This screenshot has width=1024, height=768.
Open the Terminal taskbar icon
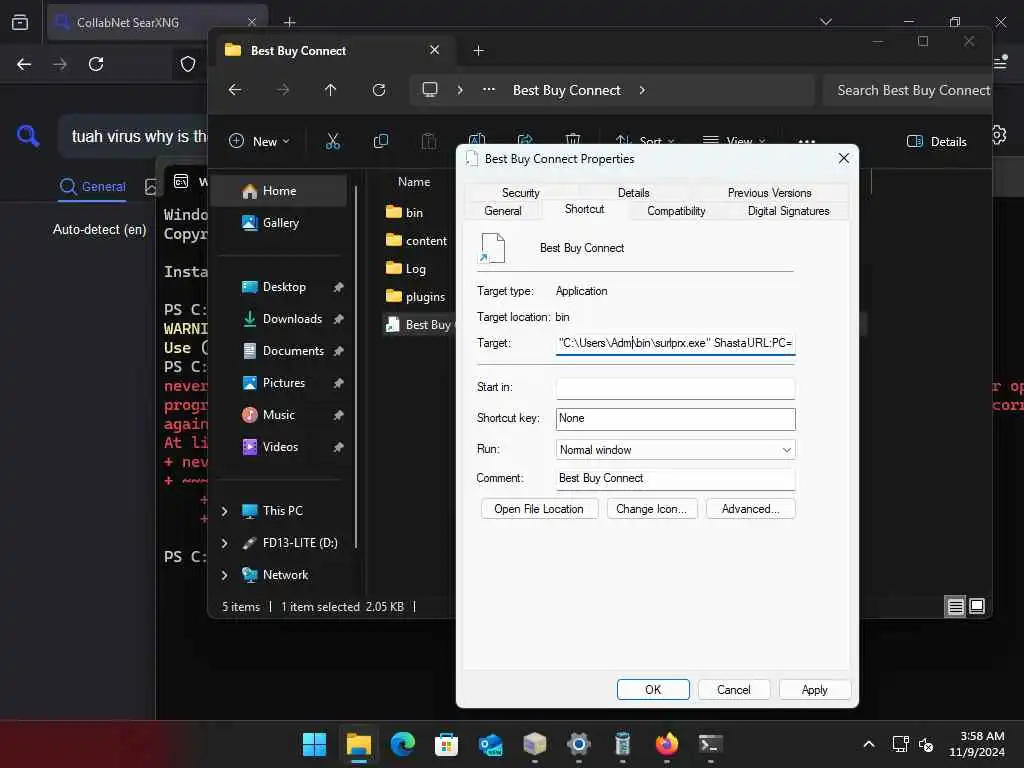[x=711, y=744]
